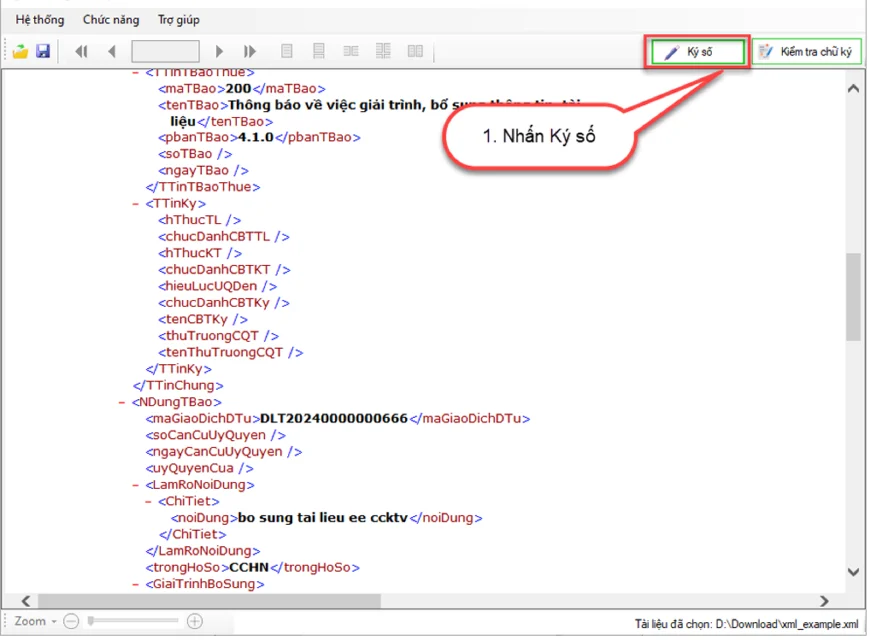Click the chucDanhCBTKT tag line
Image resolution: width=870 pixels, height=640 pixels.
click(224, 270)
